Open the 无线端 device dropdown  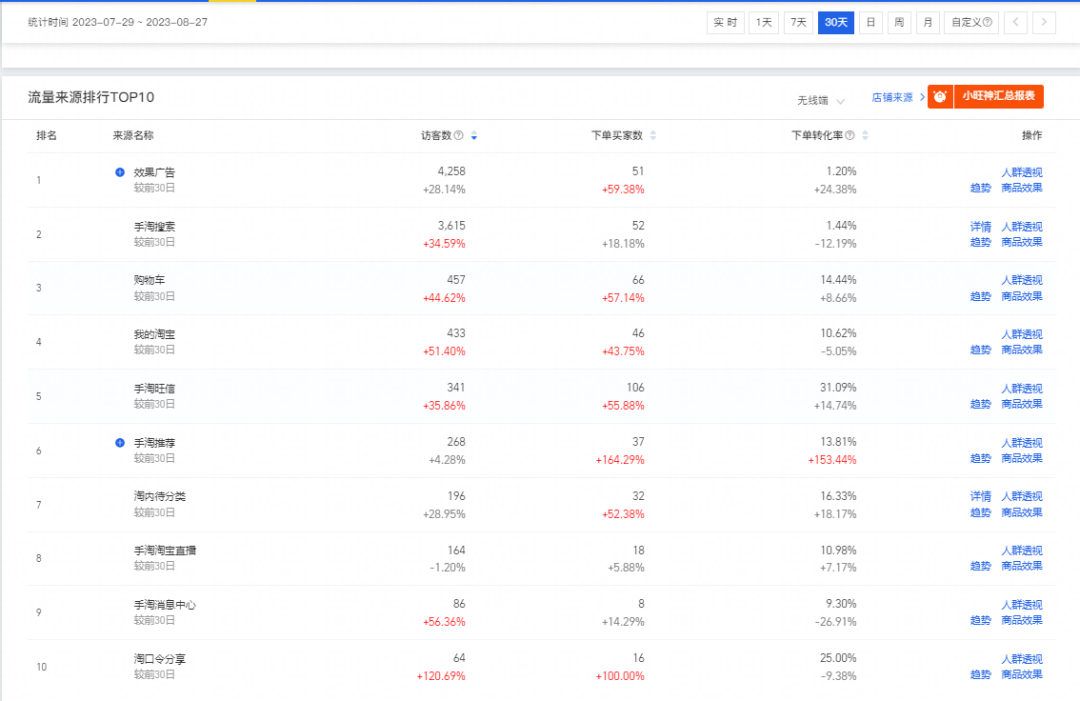tap(820, 100)
